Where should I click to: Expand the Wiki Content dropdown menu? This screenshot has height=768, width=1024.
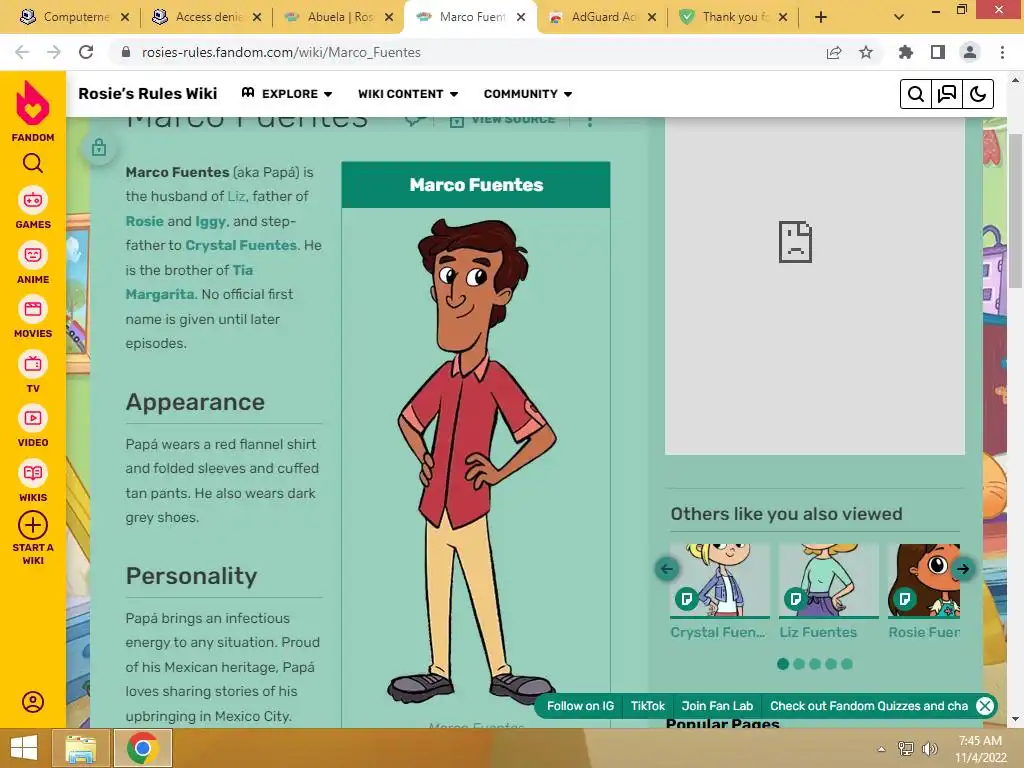click(408, 94)
